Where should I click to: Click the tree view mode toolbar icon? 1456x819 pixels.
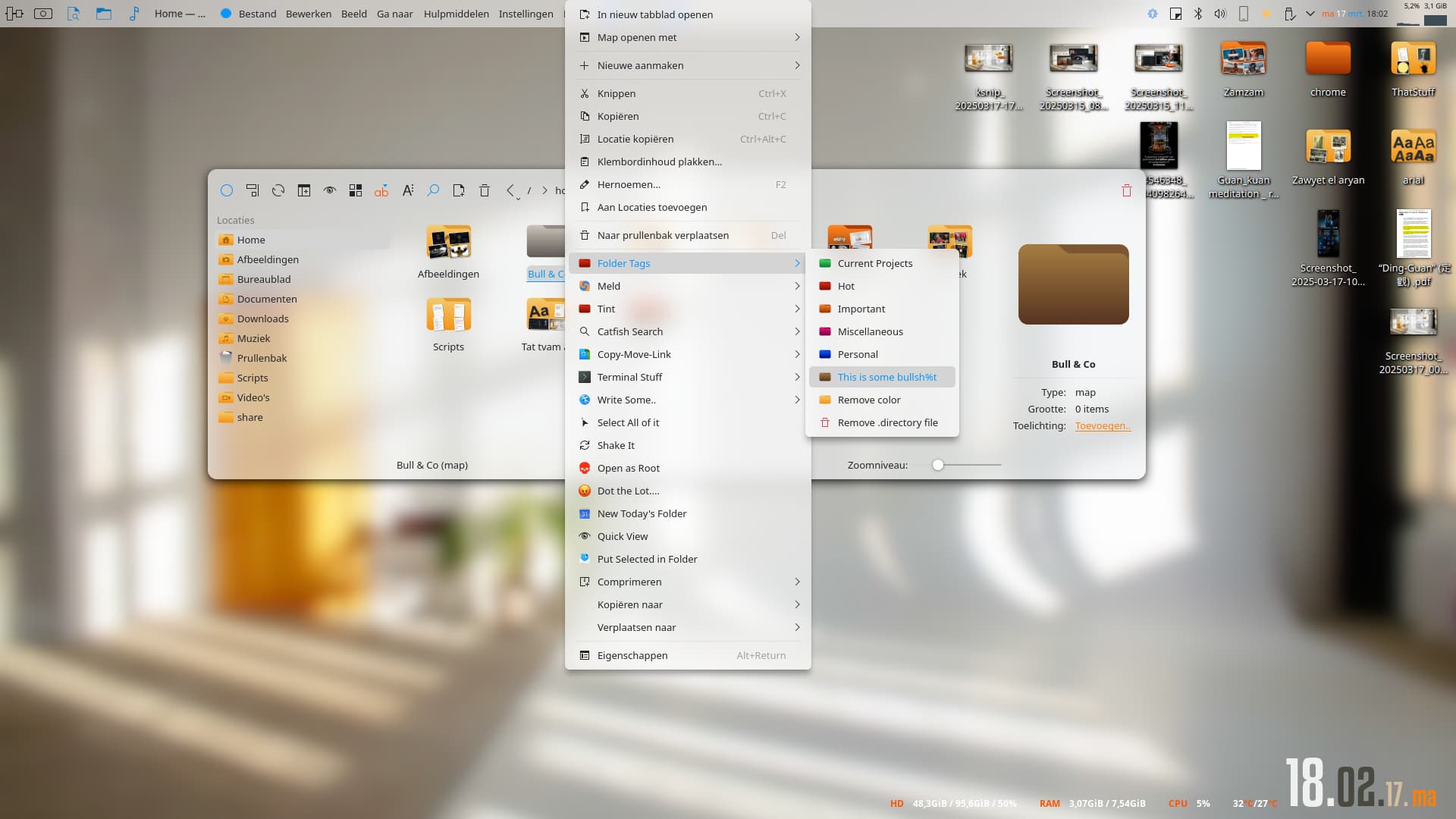point(253,190)
